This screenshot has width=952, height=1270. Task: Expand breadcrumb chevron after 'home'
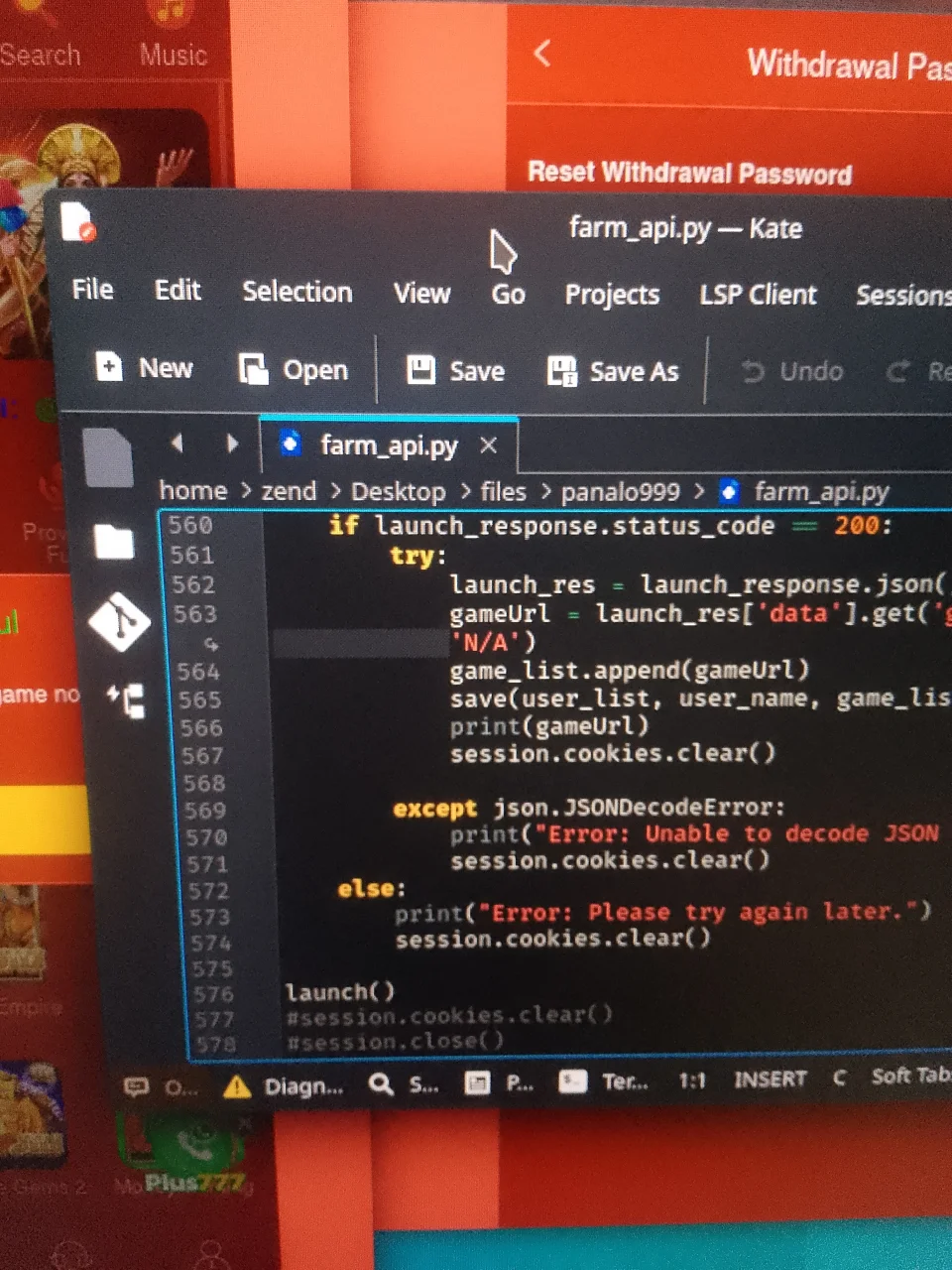[x=245, y=491]
